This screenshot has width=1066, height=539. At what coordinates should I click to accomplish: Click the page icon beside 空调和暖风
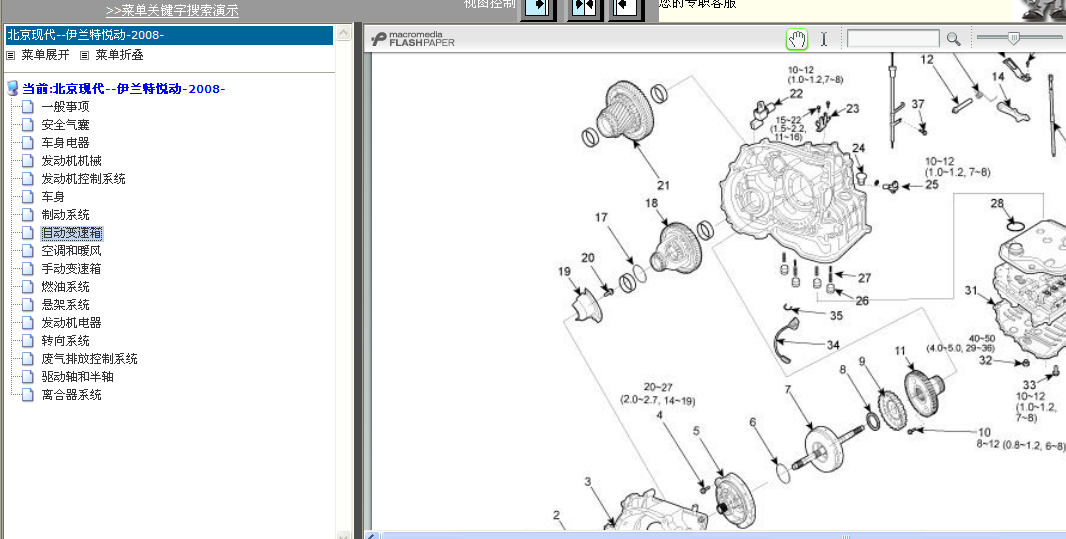pyautogui.click(x=27, y=251)
